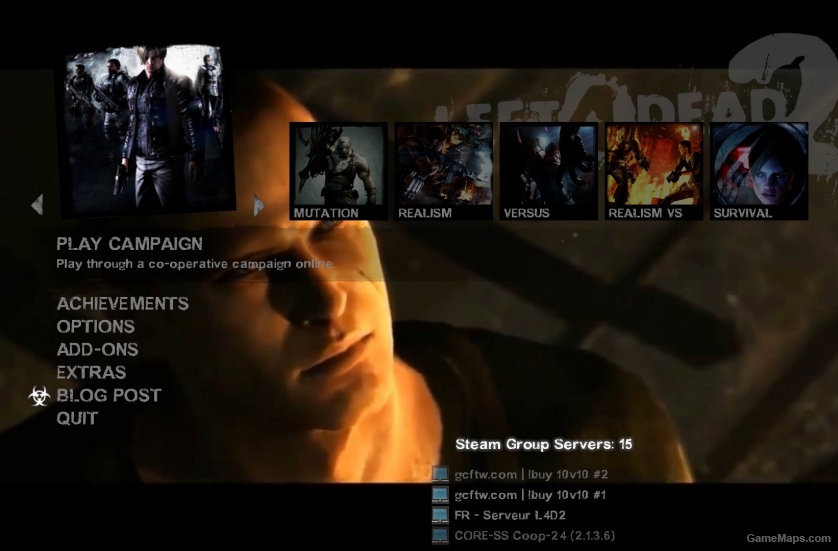The image size is (838, 551).
Task: Click the biohazard icon beside Blog Post
Action: pyautogui.click(x=39, y=396)
